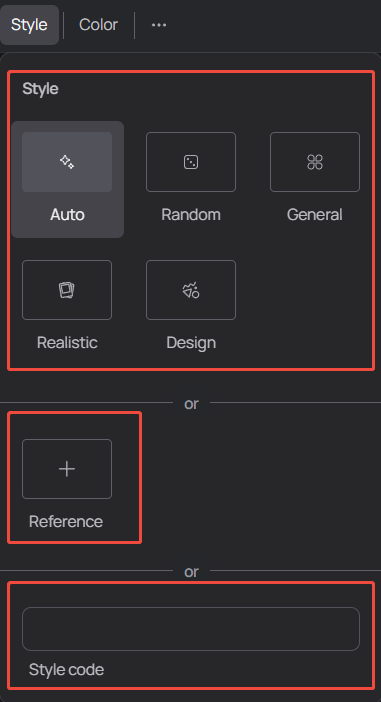Select the Auto style sparkle icon
This screenshot has width=381, height=702.
67,162
